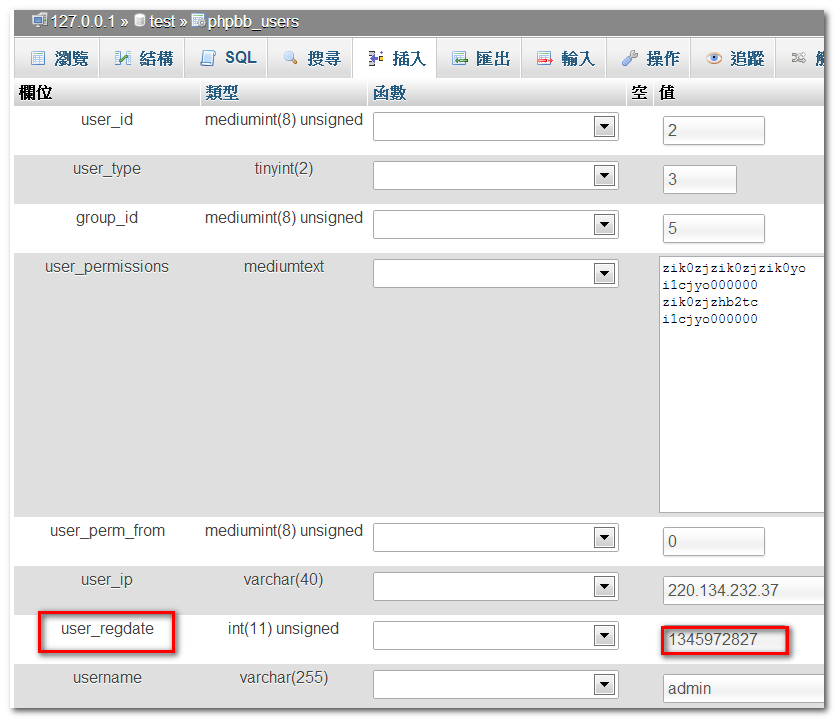Click the Operations (操作) wrench icon

(629, 59)
